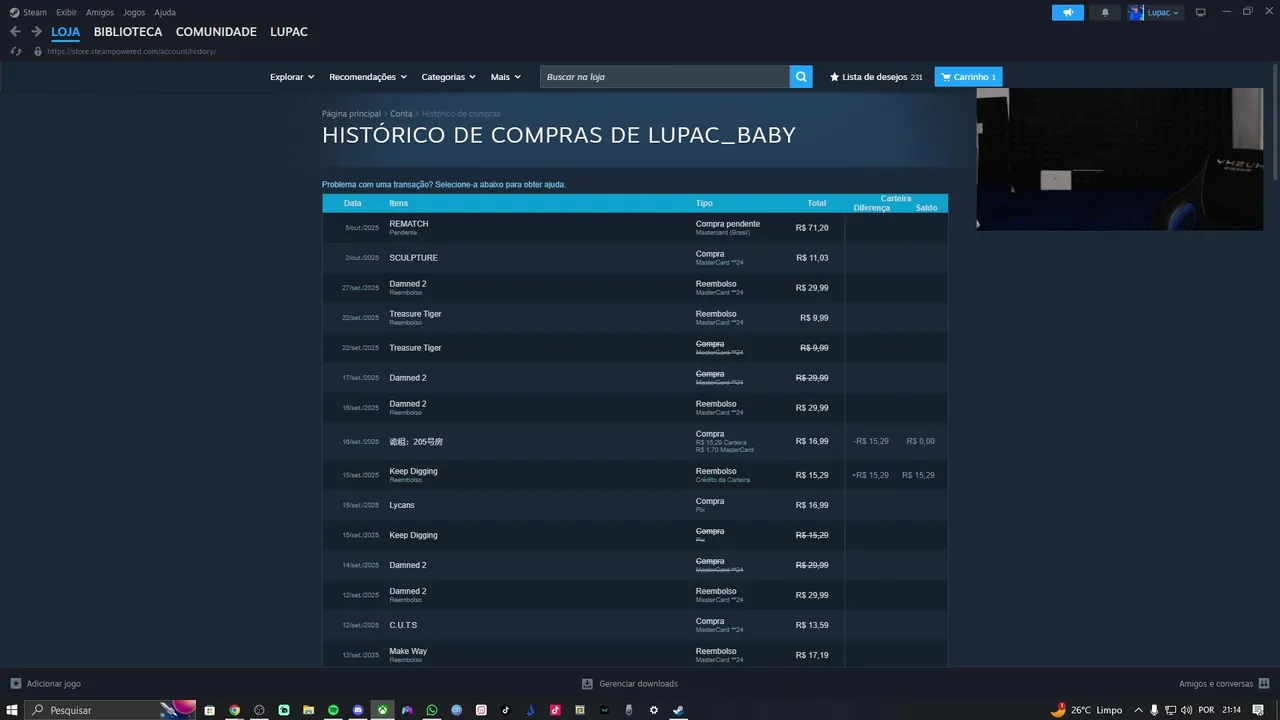The height and width of the screenshot is (720, 1280).
Task: Expand the Explorar dropdown
Action: tap(292, 77)
